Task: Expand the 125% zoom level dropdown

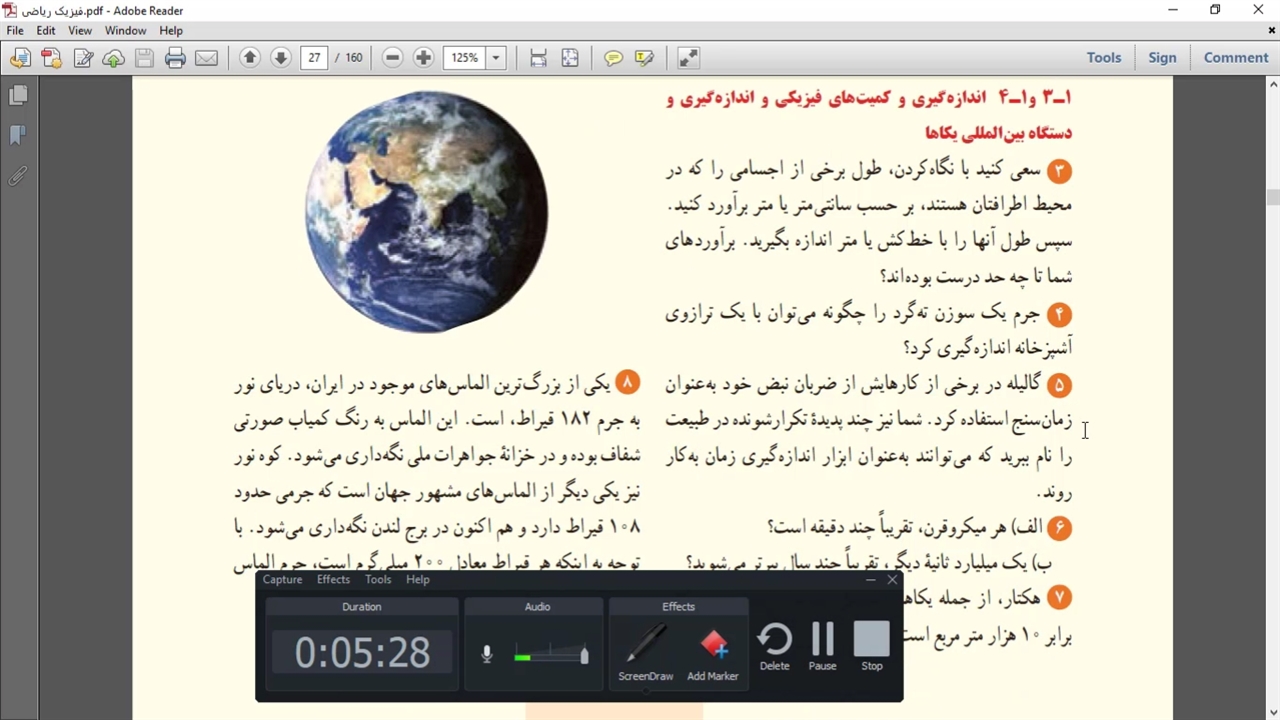Action: (496, 58)
